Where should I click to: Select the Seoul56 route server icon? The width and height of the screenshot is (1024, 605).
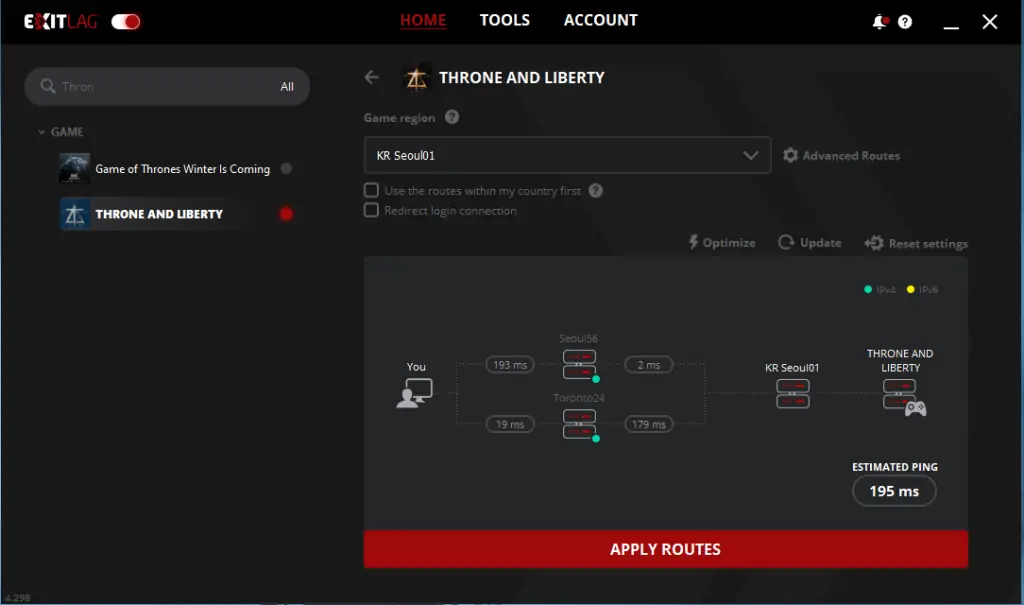579,365
